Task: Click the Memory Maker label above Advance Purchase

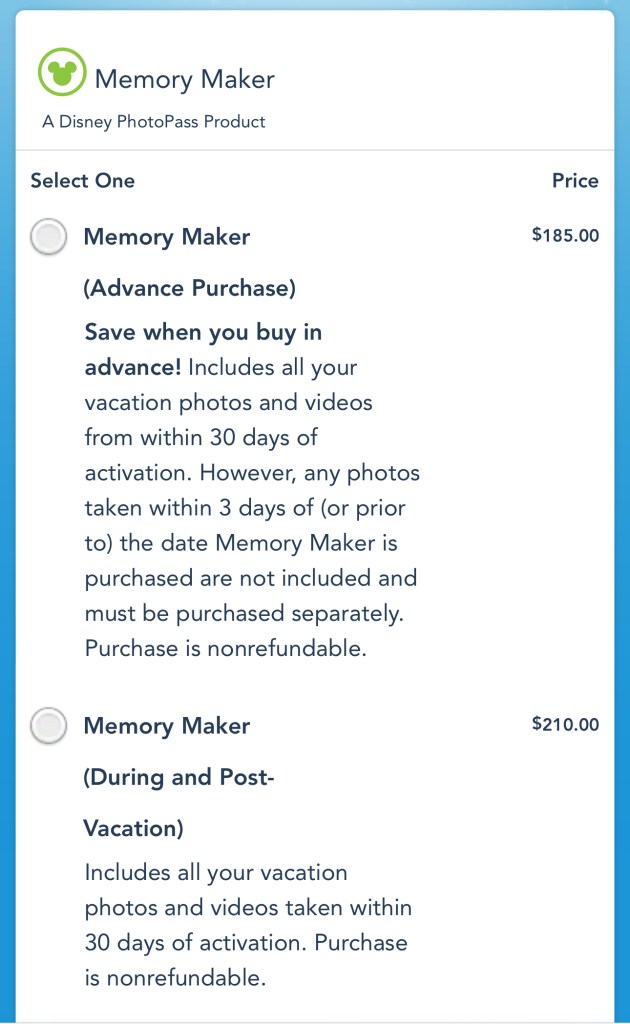Action: [167, 237]
